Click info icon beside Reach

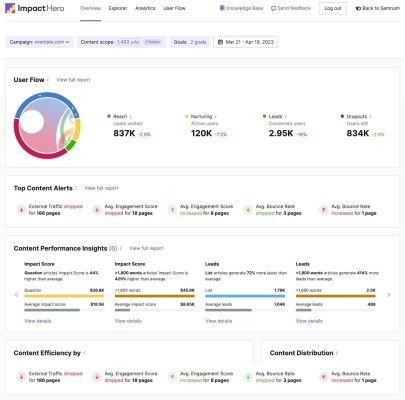pos(131,116)
